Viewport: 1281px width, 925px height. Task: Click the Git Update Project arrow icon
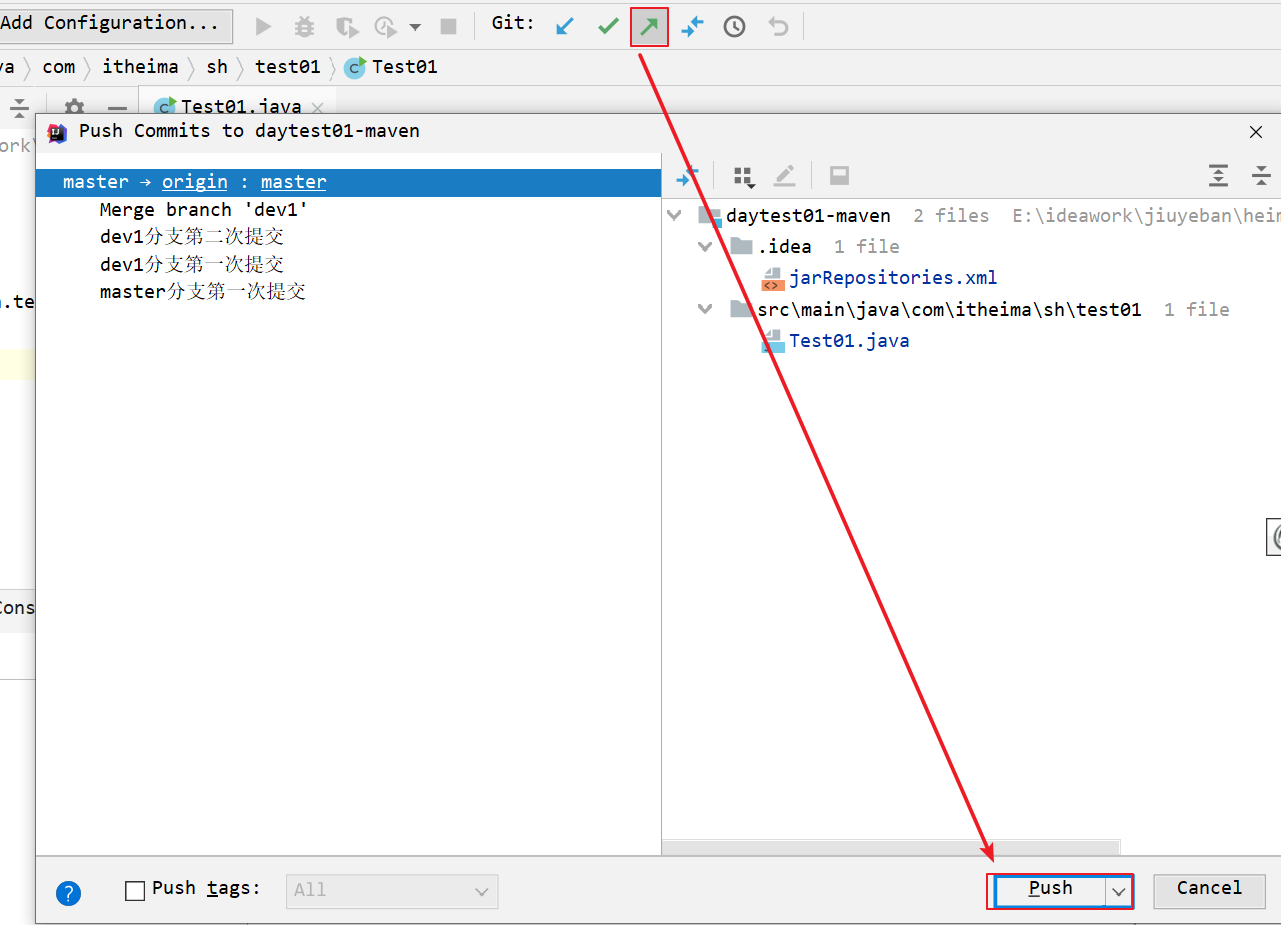coord(565,27)
